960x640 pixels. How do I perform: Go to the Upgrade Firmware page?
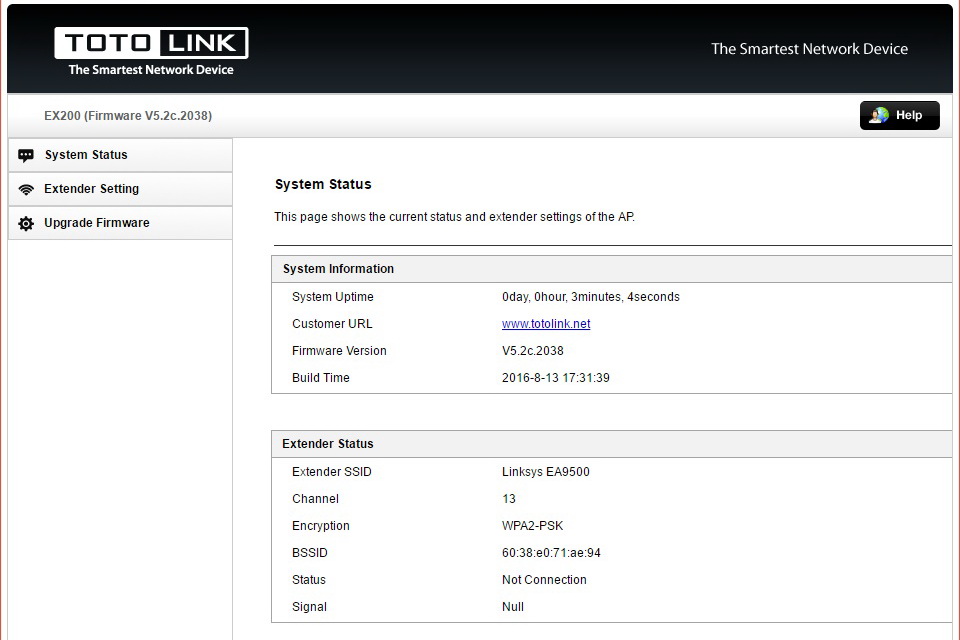96,223
